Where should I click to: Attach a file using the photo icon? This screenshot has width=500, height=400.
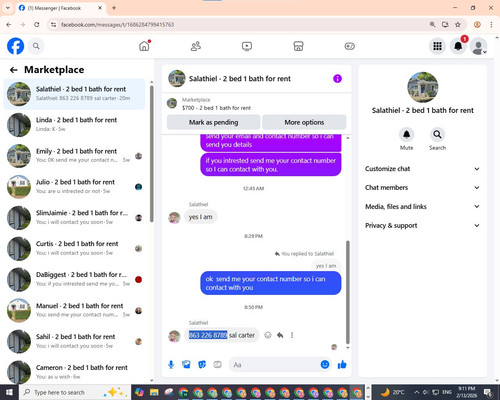pyautogui.click(x=186, y=365)
